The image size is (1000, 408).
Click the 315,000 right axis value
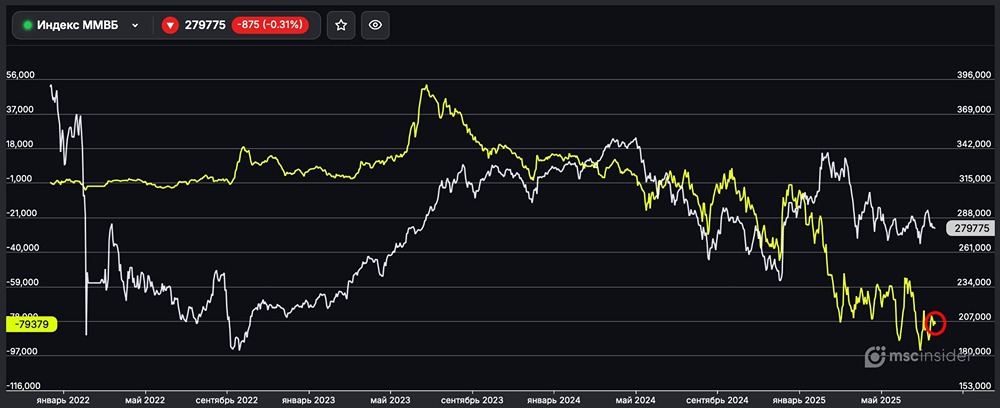(x=973, y=179)
